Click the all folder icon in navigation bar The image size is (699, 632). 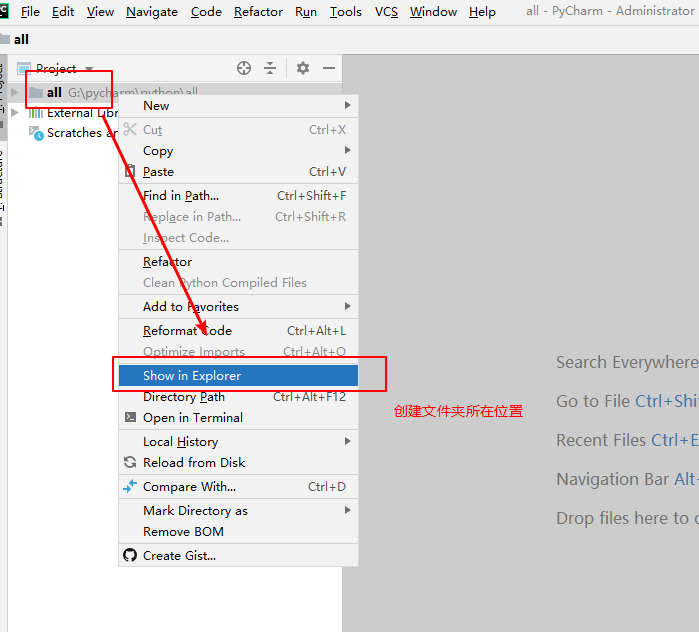pos(4,39)
